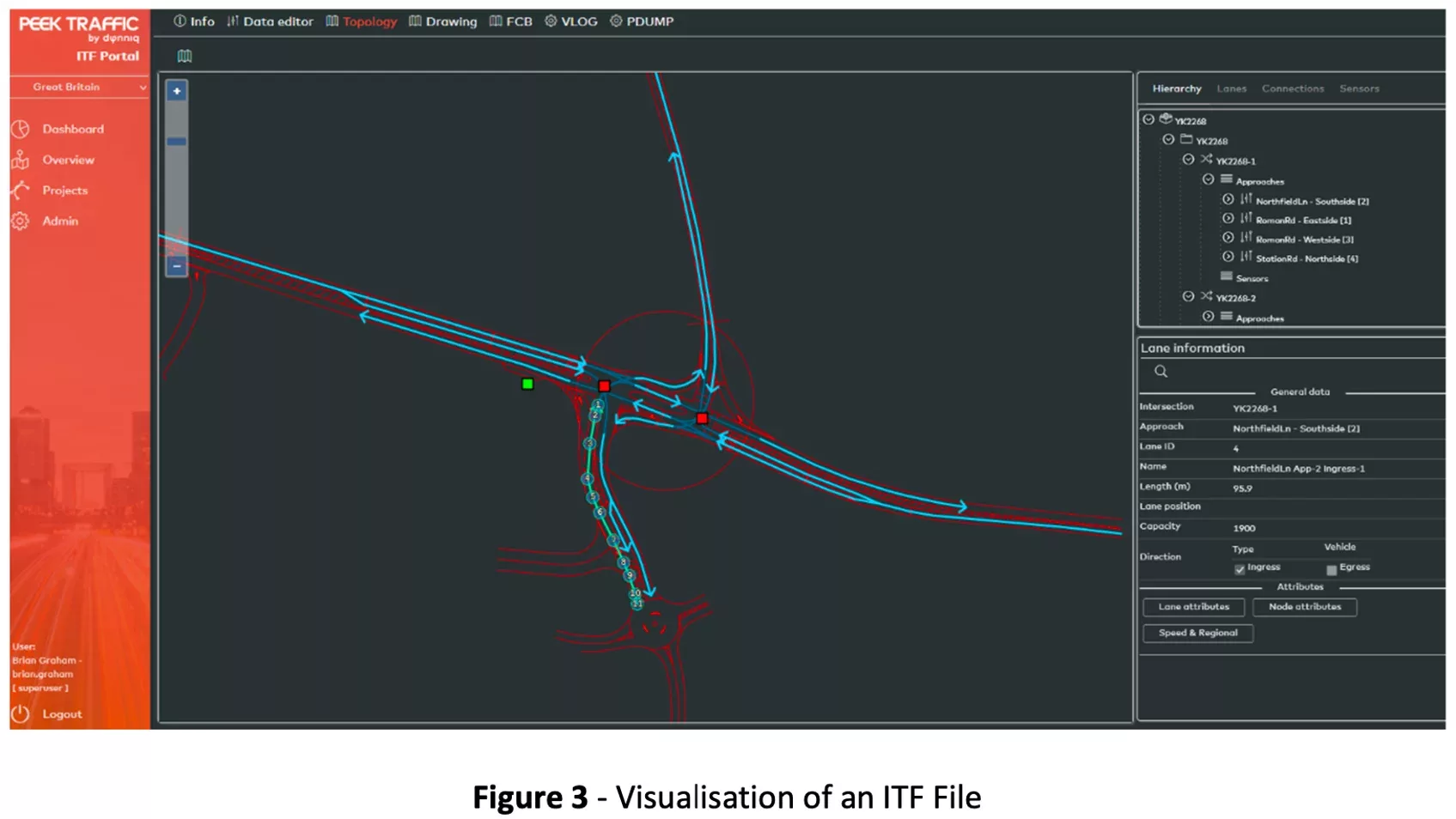The image size is (1456, 819).
Task: Expand NorthfieldLn - Southside [2] approach
Action: pyautogui.click(x=1228, y=200)
